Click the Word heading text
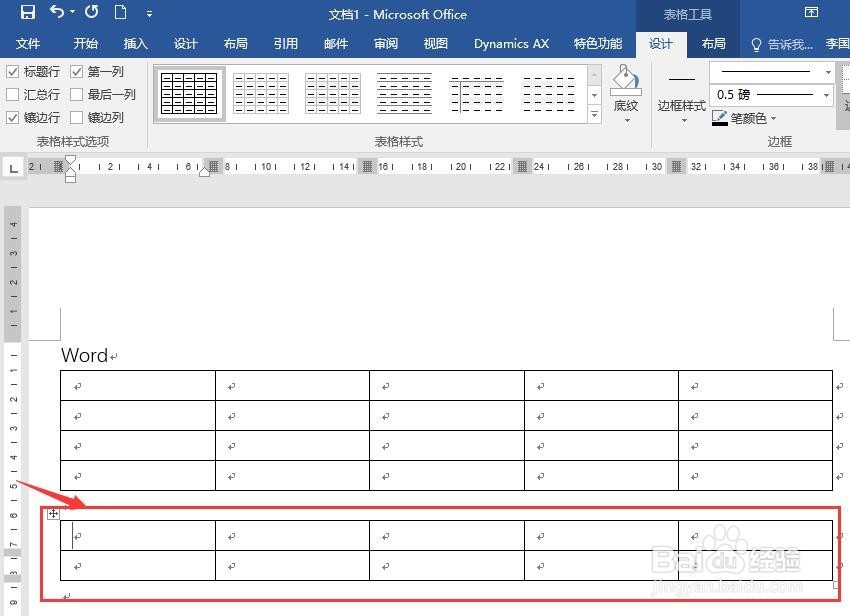Image resolution: width=850 pixels, height=616 pixels. point(85,355)
